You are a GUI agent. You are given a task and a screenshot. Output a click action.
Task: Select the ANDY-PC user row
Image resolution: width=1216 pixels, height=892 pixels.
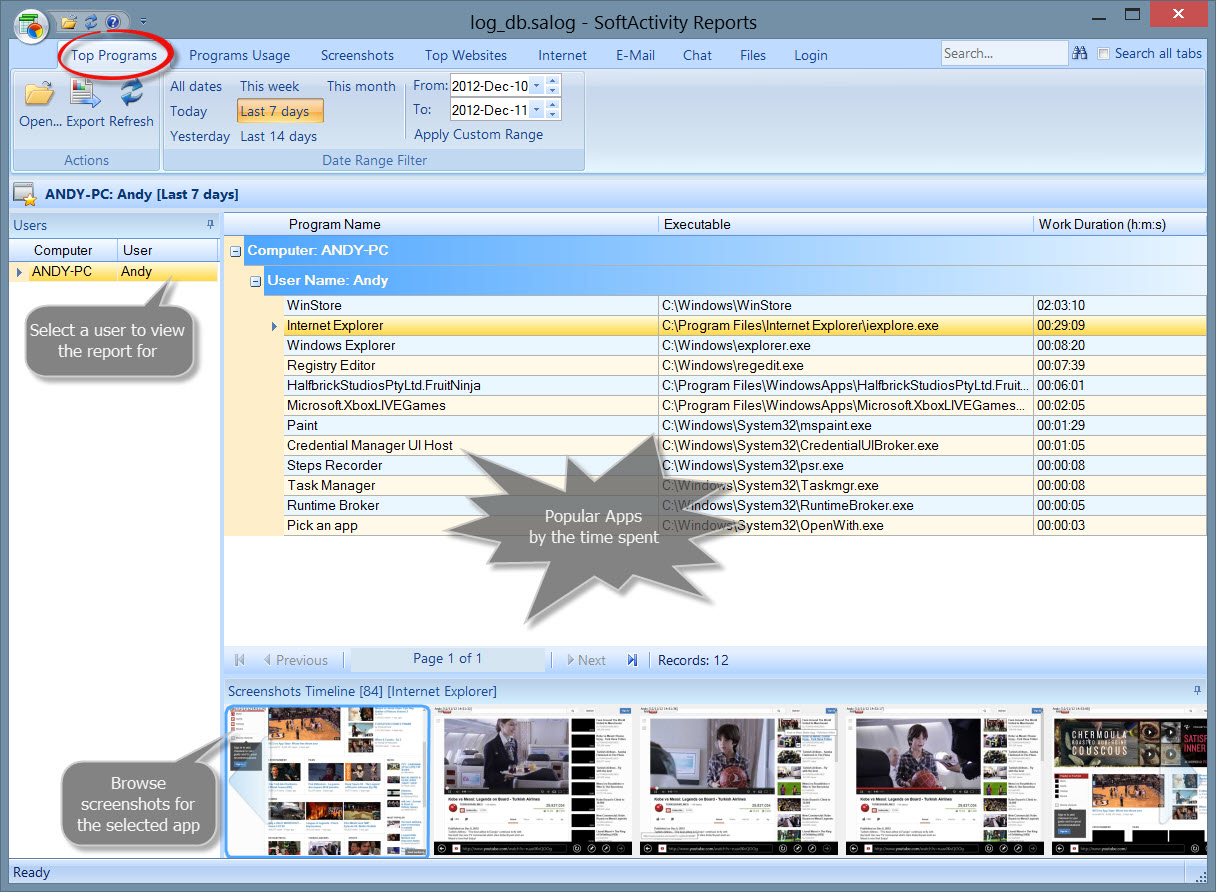point(114,271)
